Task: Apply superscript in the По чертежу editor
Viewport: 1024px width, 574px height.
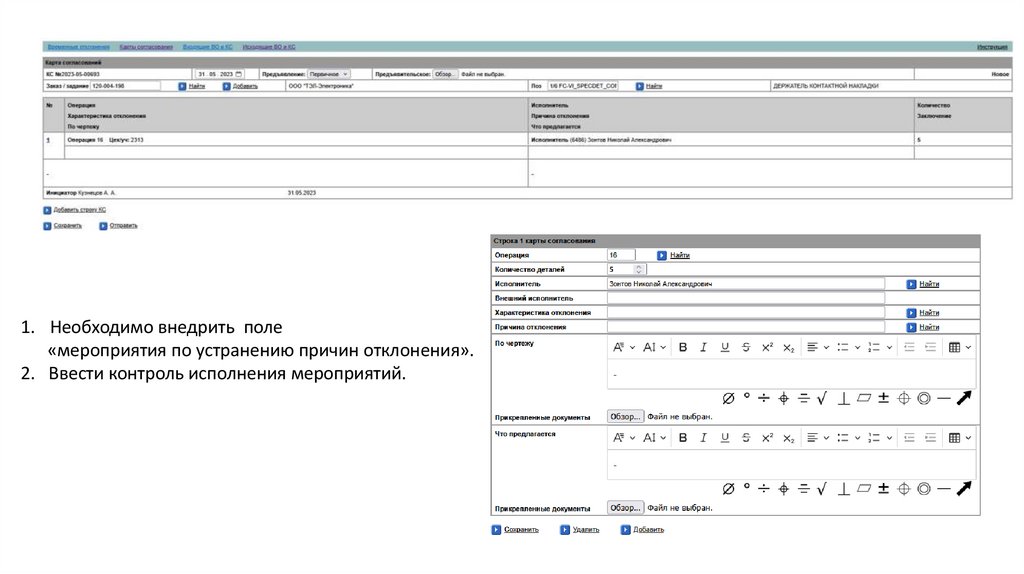Action: (767, 347)
